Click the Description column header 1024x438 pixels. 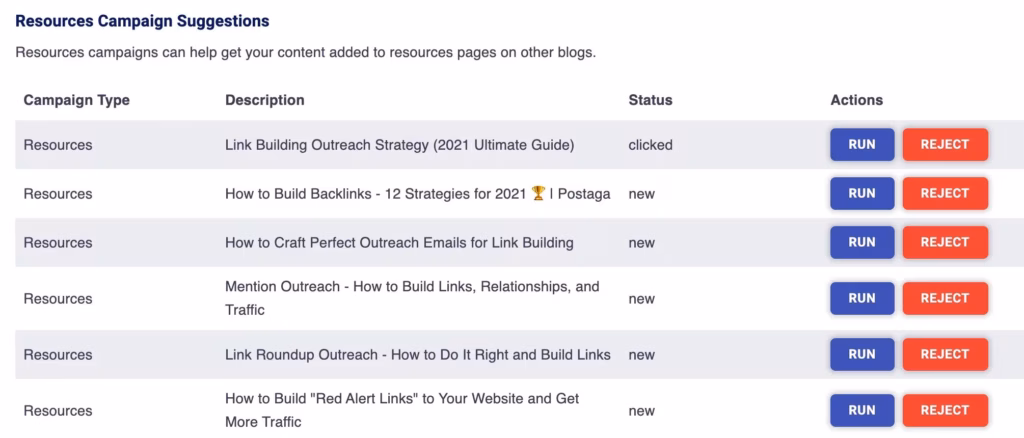pos(265,100)
